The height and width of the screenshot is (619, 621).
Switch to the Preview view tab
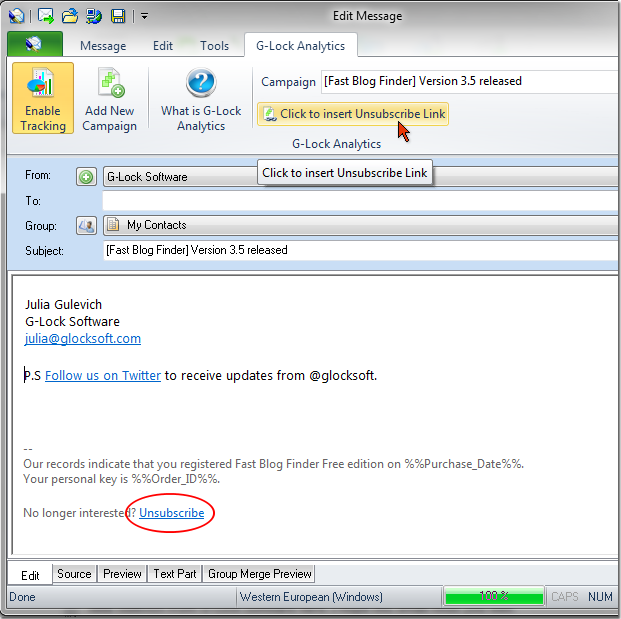122,574
